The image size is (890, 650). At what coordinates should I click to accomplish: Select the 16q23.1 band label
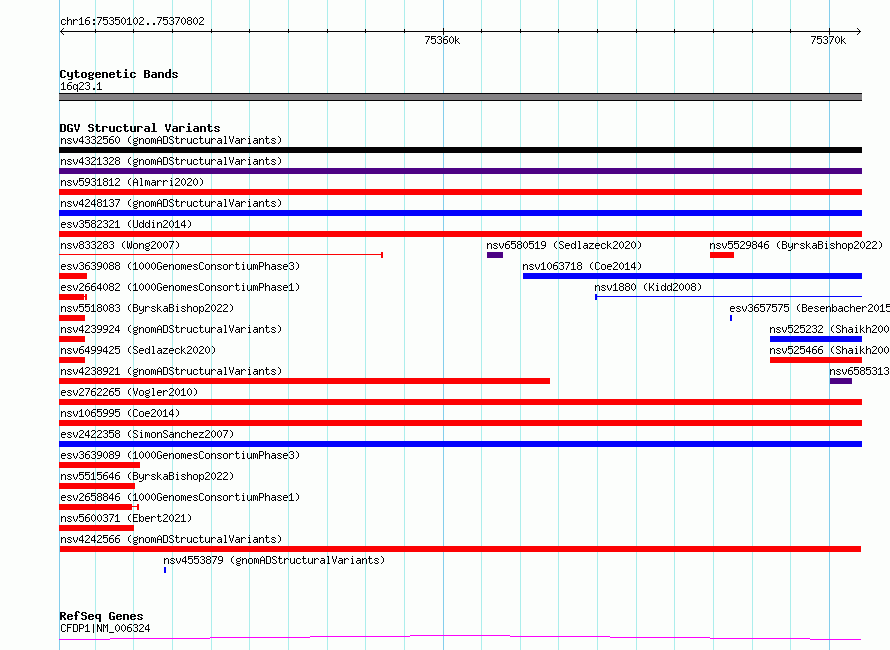81,86
